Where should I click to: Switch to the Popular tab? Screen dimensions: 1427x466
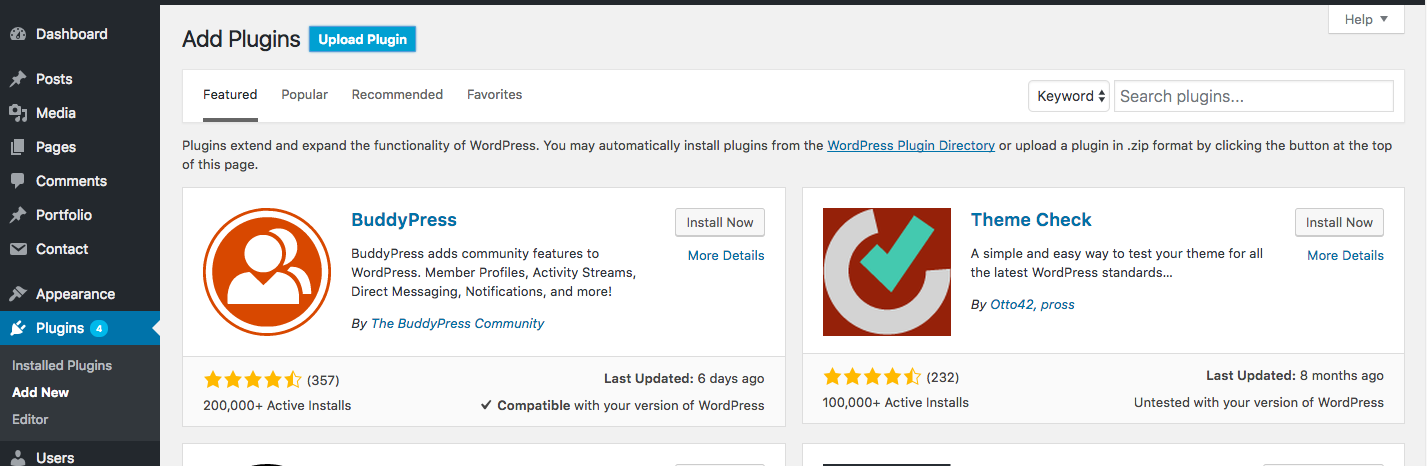[304, 95]
